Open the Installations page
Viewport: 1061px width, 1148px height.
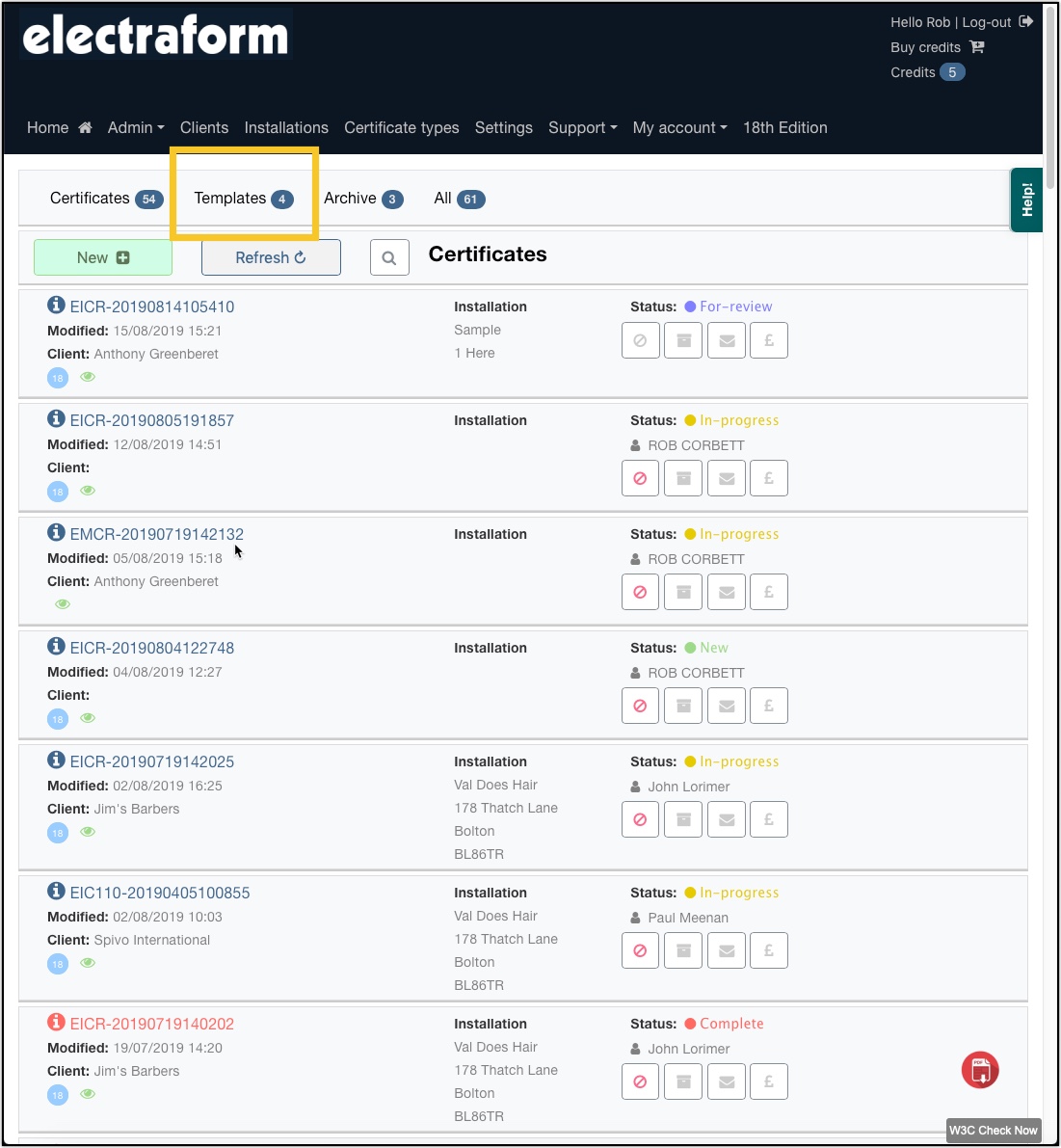[286, 127]
